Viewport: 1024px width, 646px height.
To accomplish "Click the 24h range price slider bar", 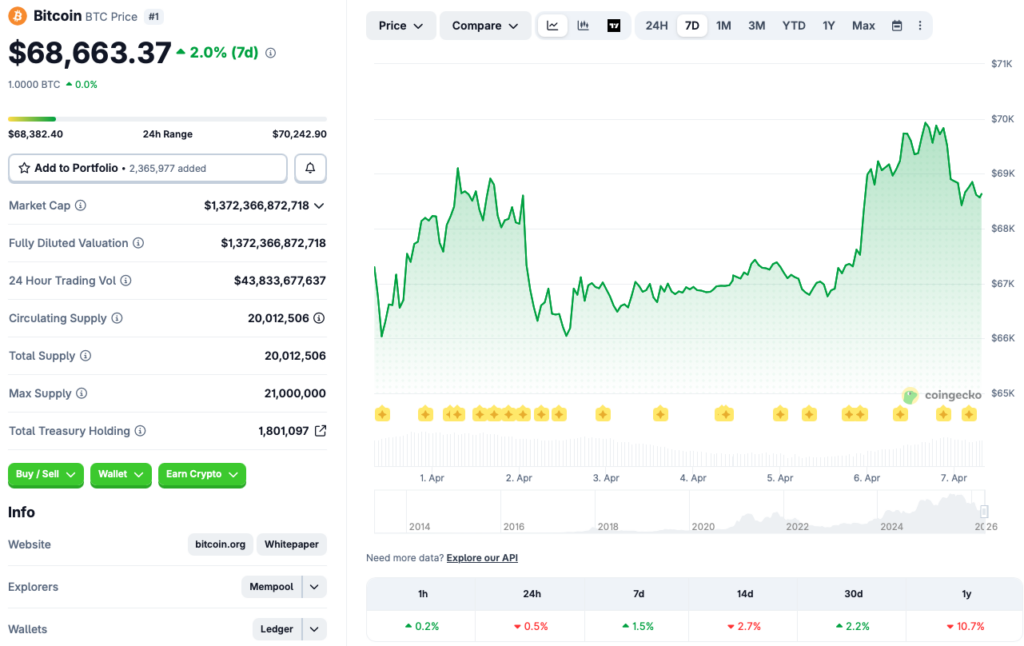I will pyautogui.click(x=167, y=117).
